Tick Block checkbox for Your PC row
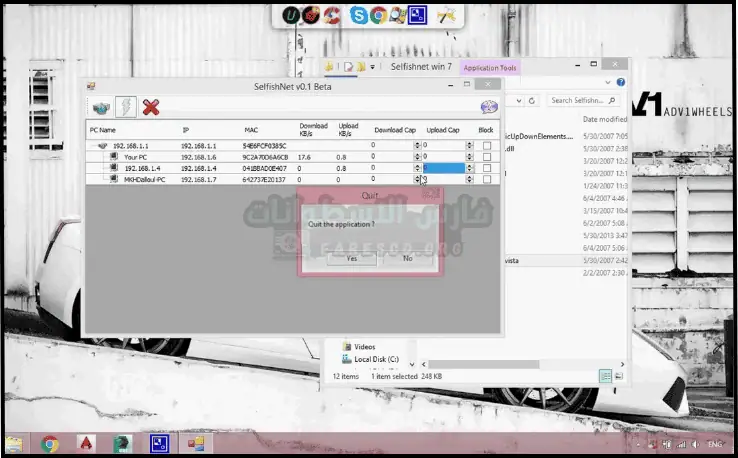 [x=487, y=157]
